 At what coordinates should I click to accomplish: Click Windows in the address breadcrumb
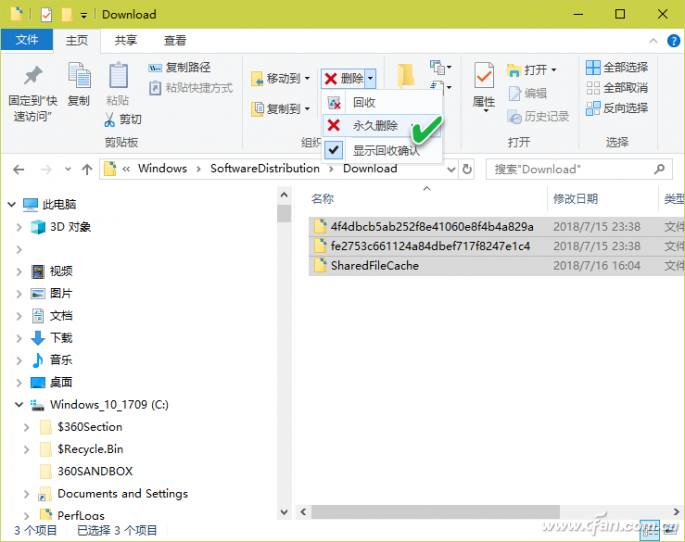[x=163, y=169]
